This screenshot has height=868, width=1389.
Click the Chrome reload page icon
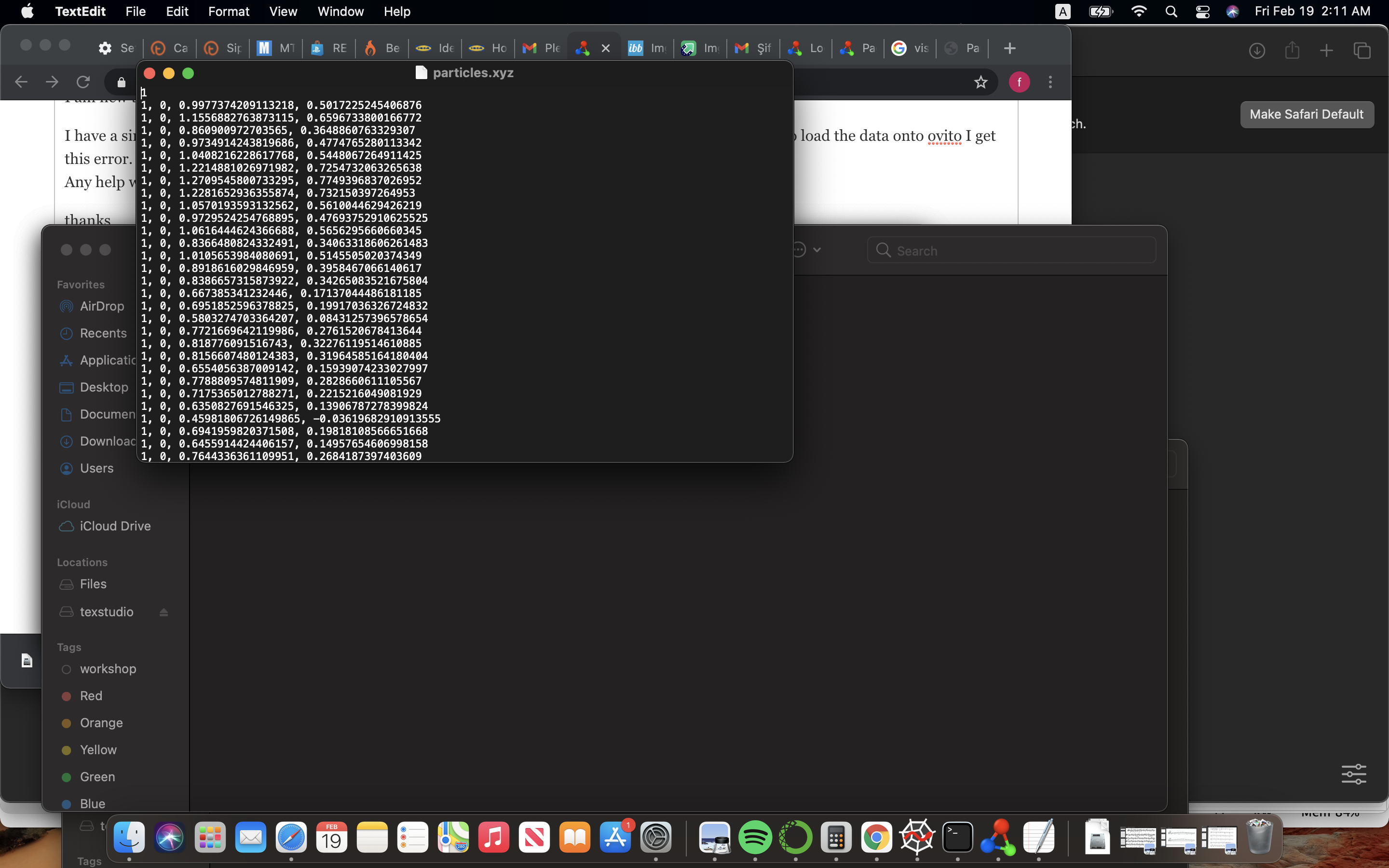[83, 82]
